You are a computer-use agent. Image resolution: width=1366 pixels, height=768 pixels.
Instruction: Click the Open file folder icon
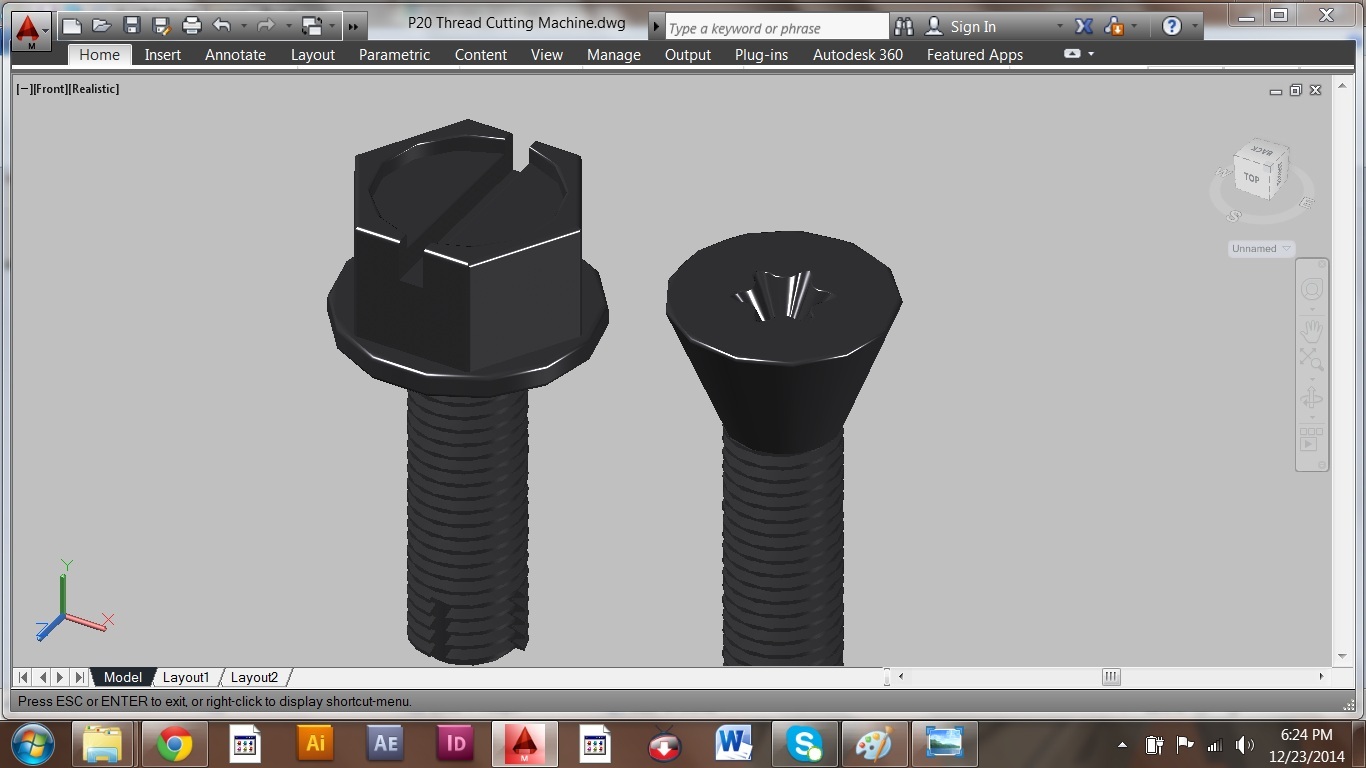coord(101,26)
